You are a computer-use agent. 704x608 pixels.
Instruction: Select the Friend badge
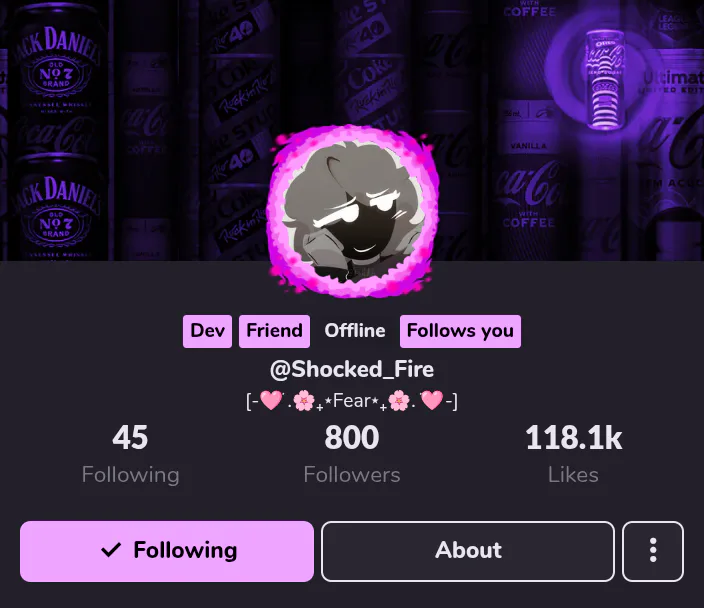point(274,331)
